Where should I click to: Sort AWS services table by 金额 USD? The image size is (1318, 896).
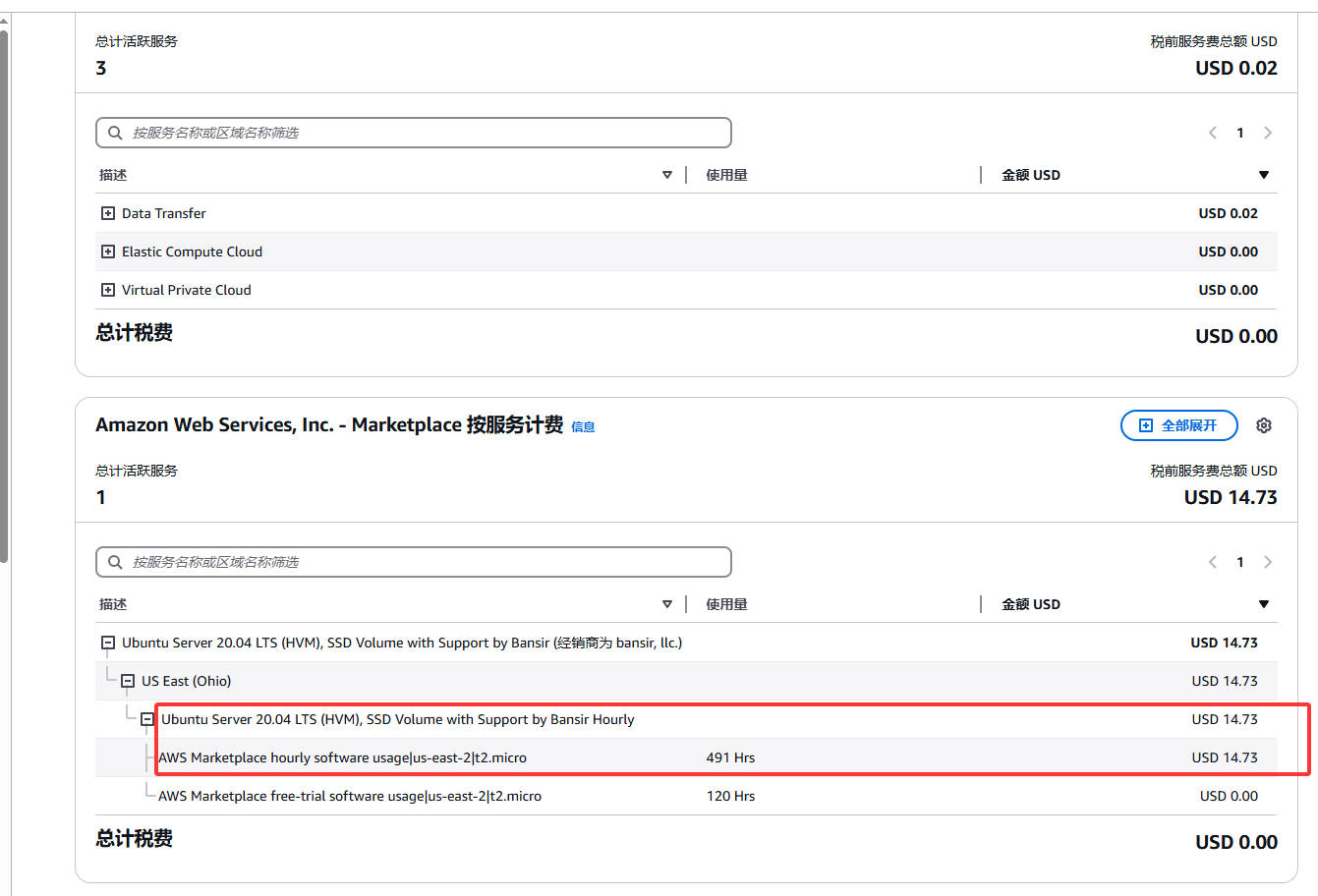coord(1264,175)
